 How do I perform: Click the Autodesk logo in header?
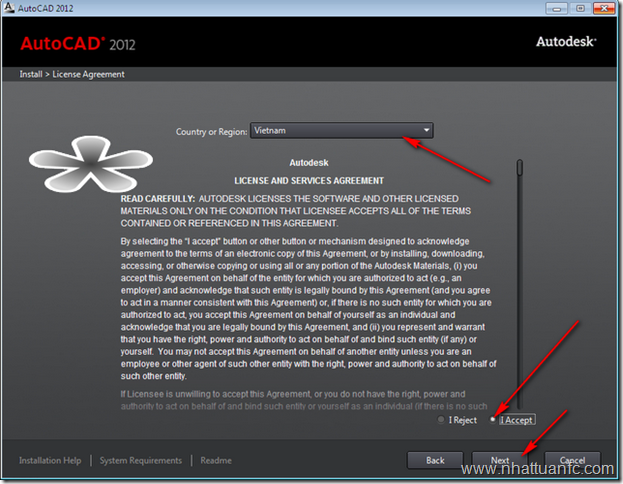click(566, 41)
